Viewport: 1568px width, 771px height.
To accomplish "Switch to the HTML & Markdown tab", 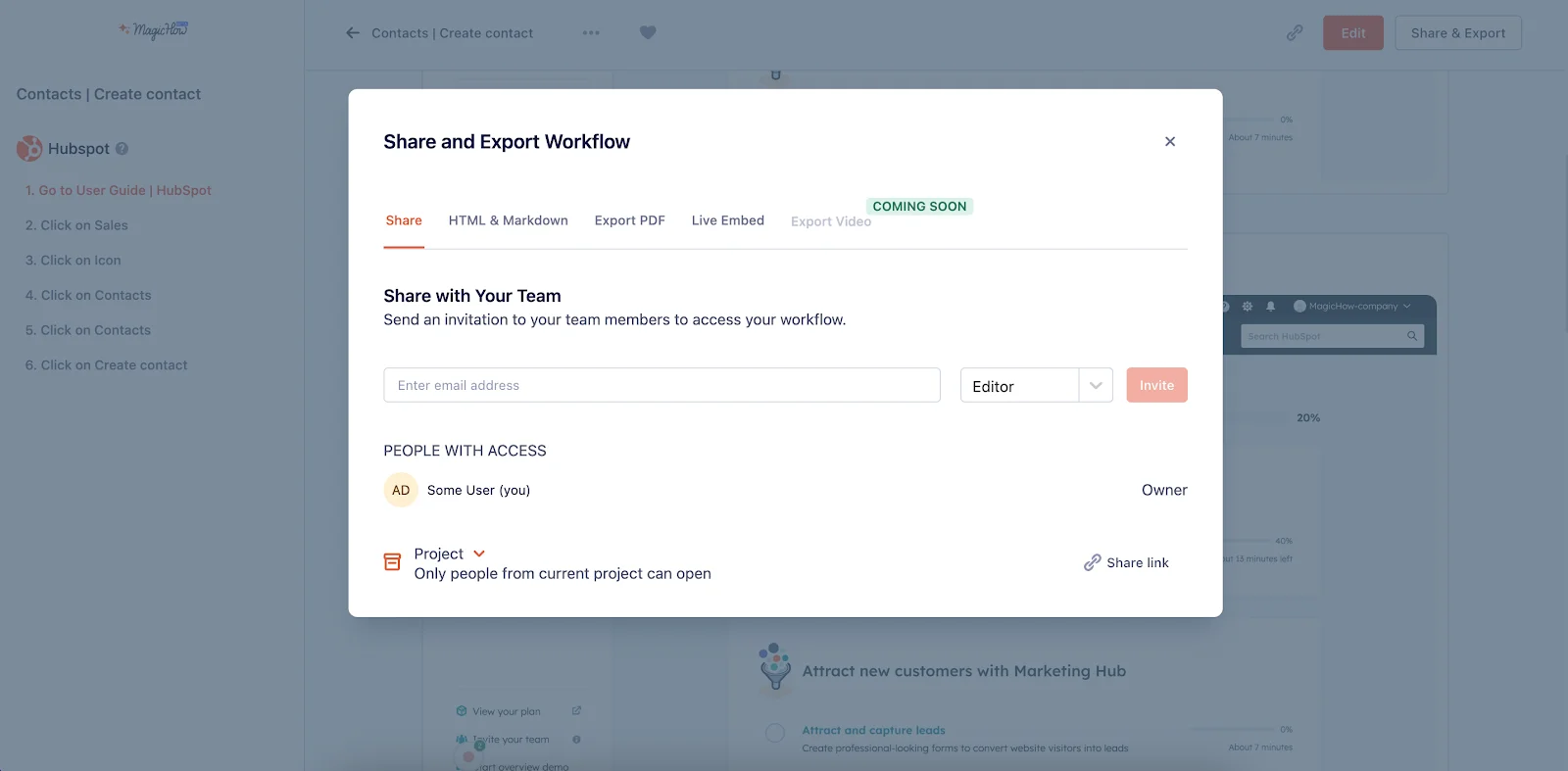I will (508, 220).
